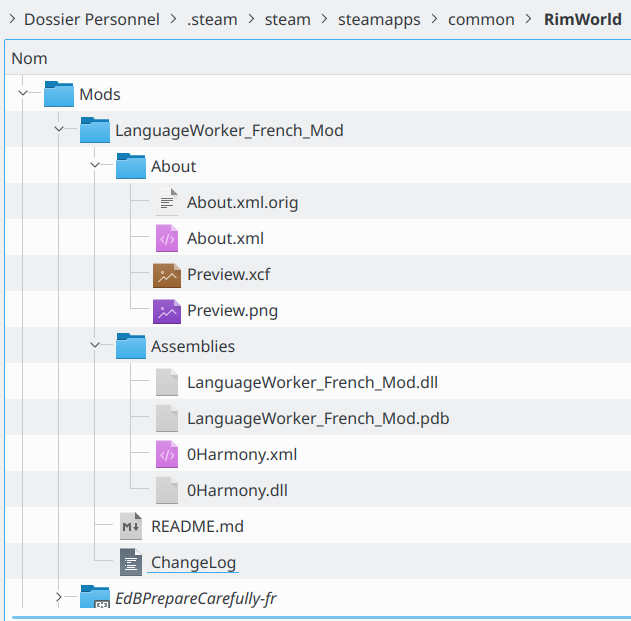Select the About.xml.orig file name
Screen dimensions: 631x621
242,203
